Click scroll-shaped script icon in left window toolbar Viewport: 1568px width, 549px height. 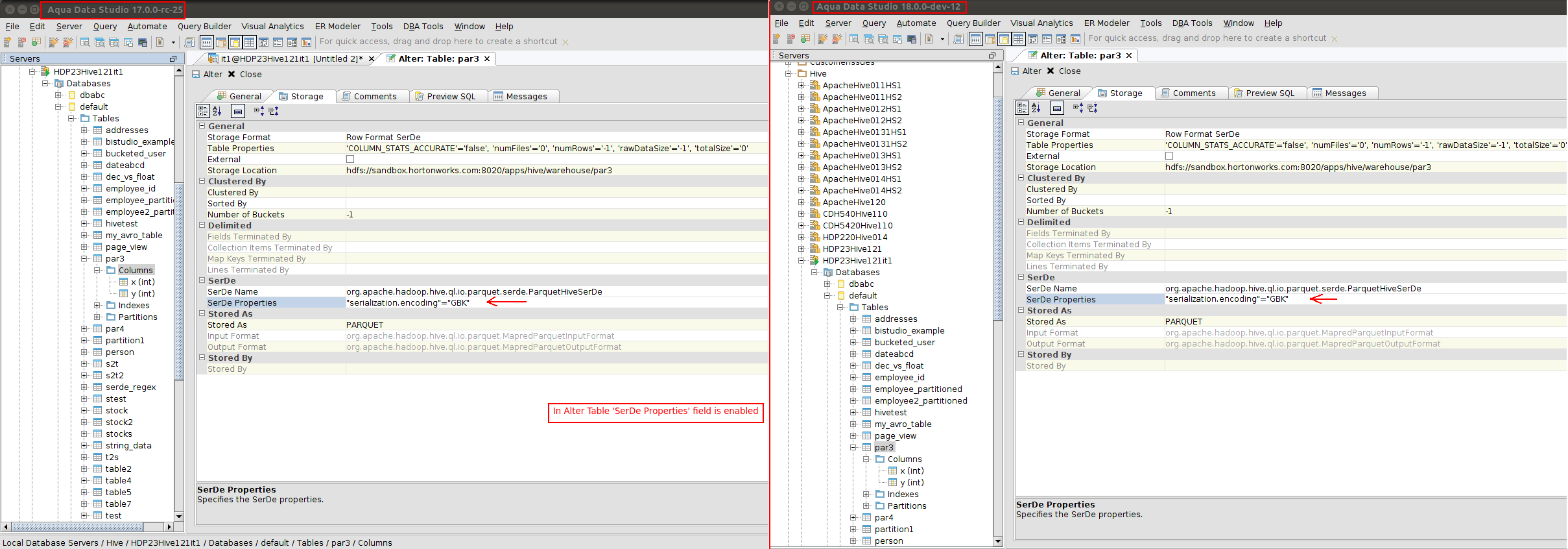(x=189, y=42)
